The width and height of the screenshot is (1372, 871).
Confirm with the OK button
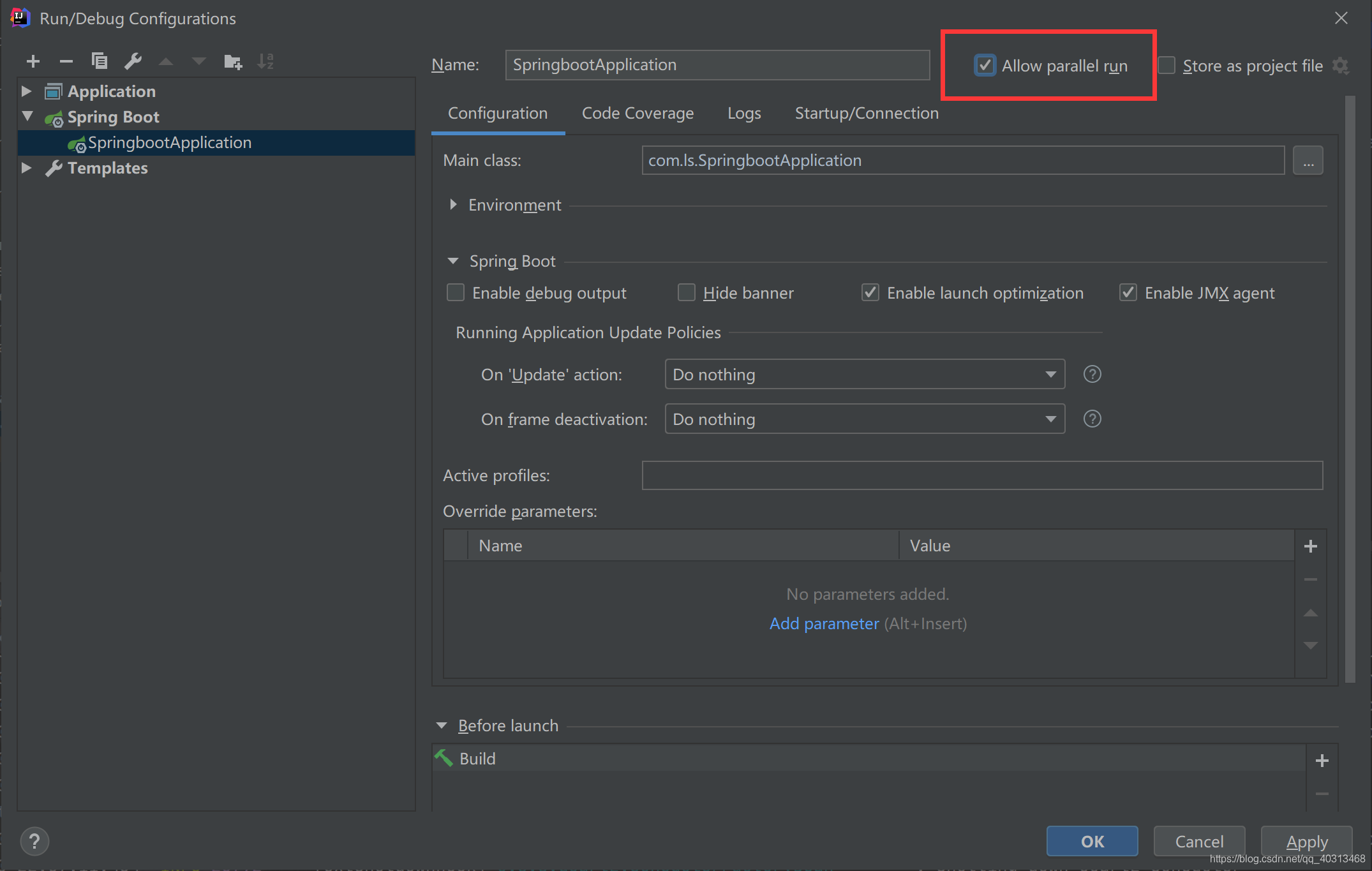point(1092,841)
